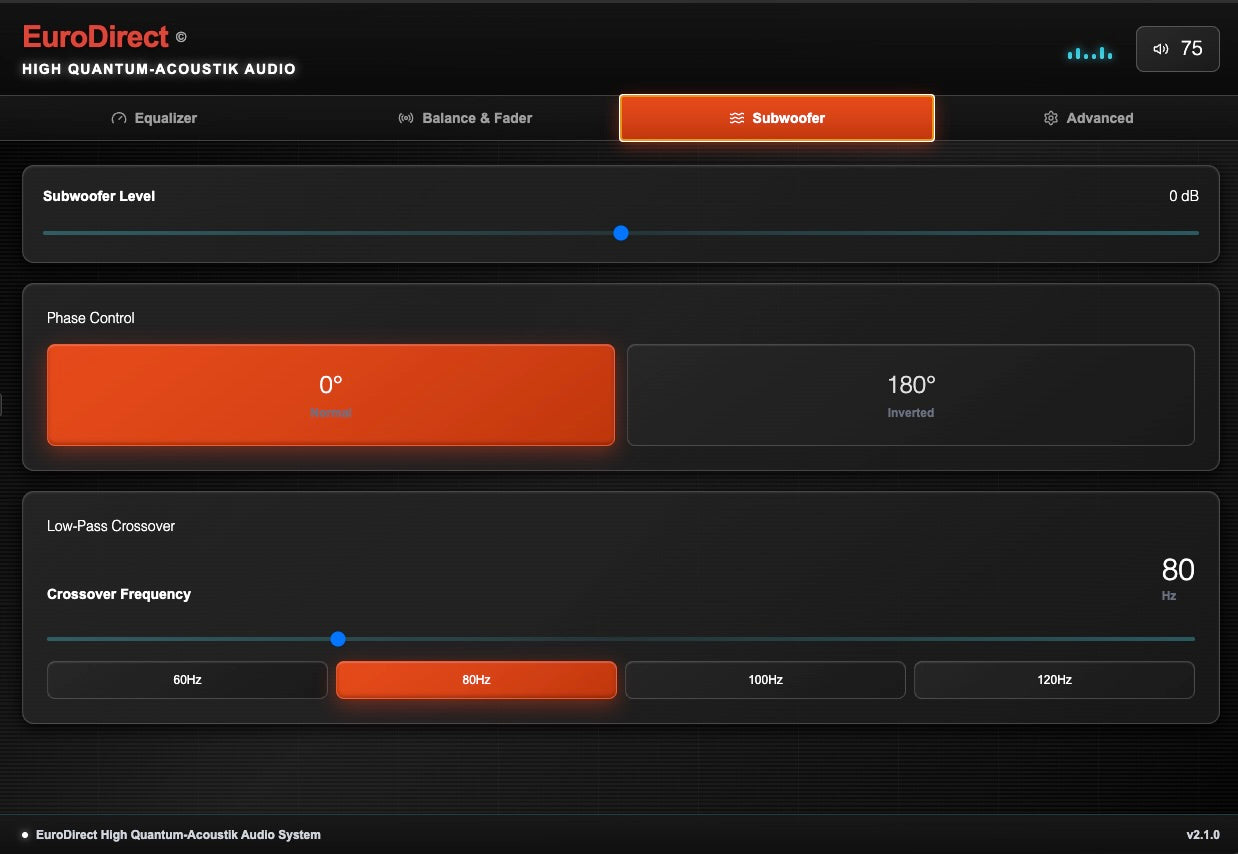Select the 80Hz crossover preset

(476, 680)
